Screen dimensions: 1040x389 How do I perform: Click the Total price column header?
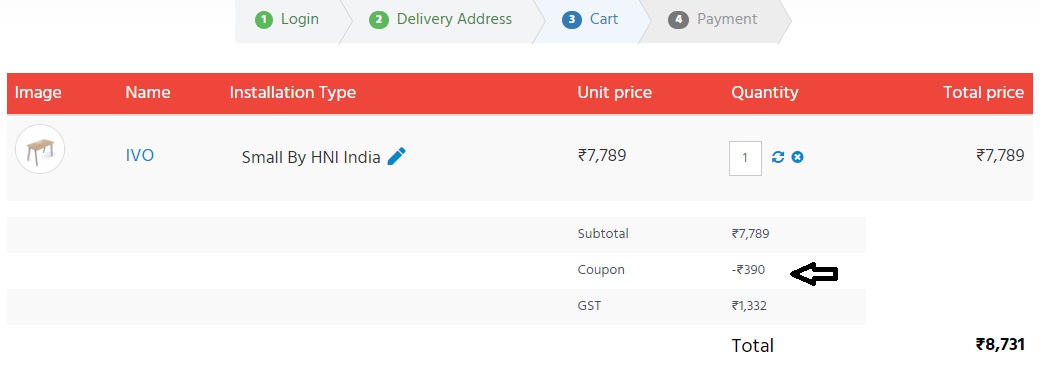coord(984,92)
